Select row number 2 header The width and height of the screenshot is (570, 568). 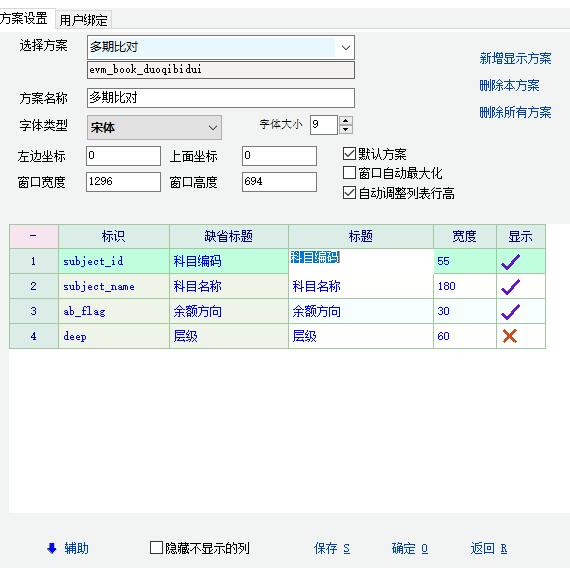[33, 286]
